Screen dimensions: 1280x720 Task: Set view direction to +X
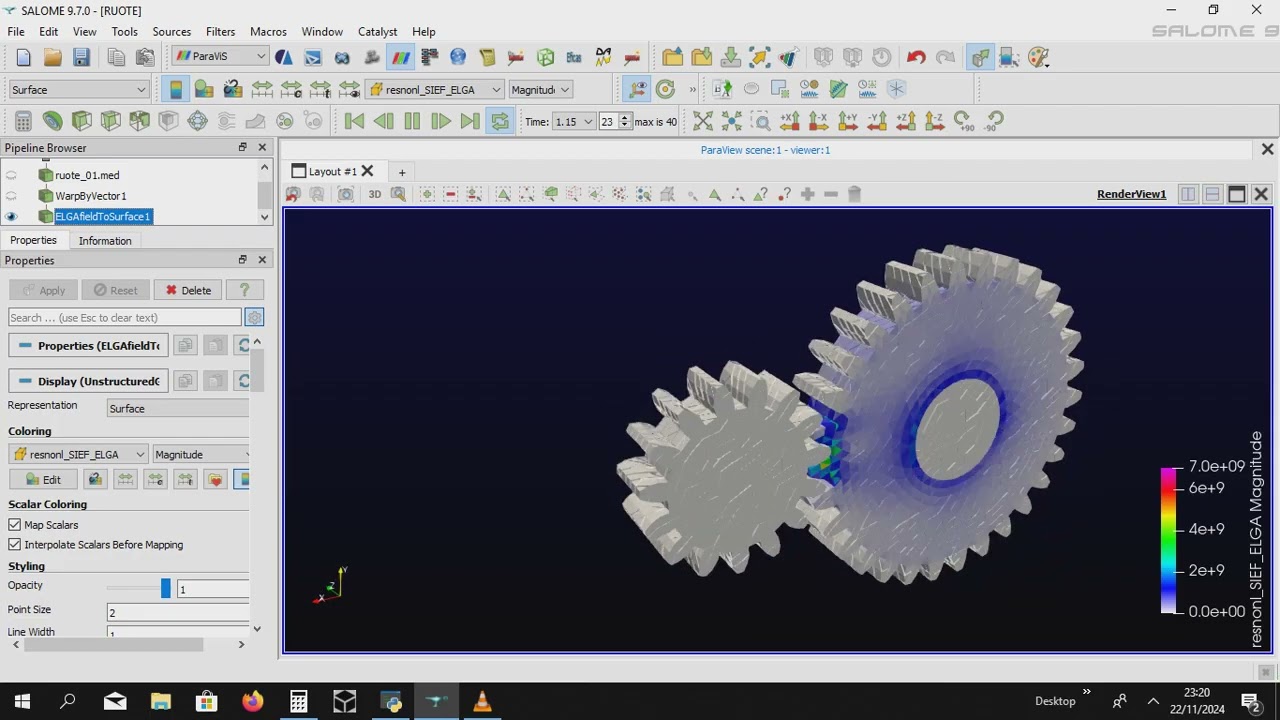tap(790, 121)
